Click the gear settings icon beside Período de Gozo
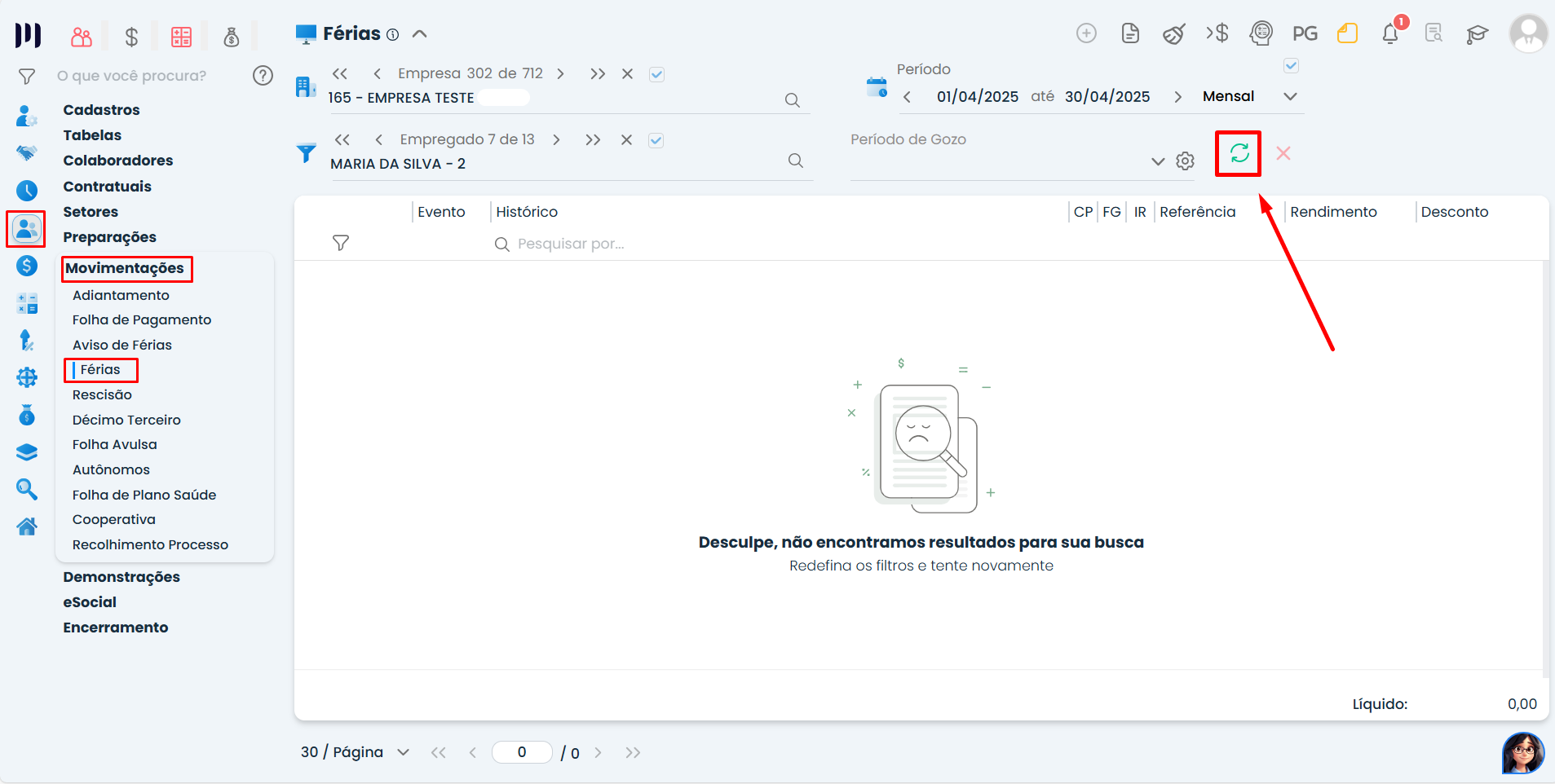The image size is (1555, 784). (1185, 161)
